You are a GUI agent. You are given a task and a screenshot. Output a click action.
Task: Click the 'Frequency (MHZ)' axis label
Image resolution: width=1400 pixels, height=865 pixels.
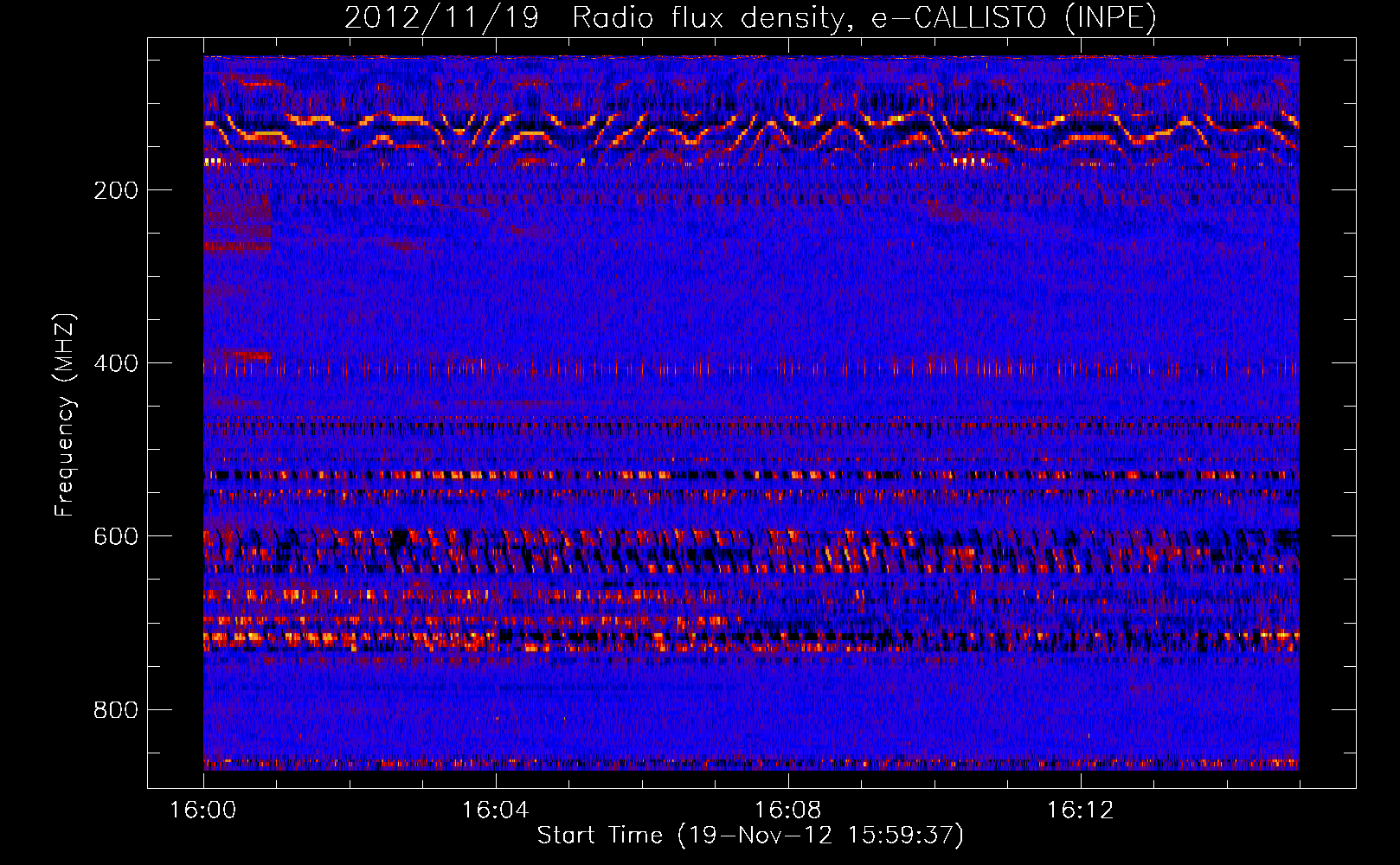(65, 414)
